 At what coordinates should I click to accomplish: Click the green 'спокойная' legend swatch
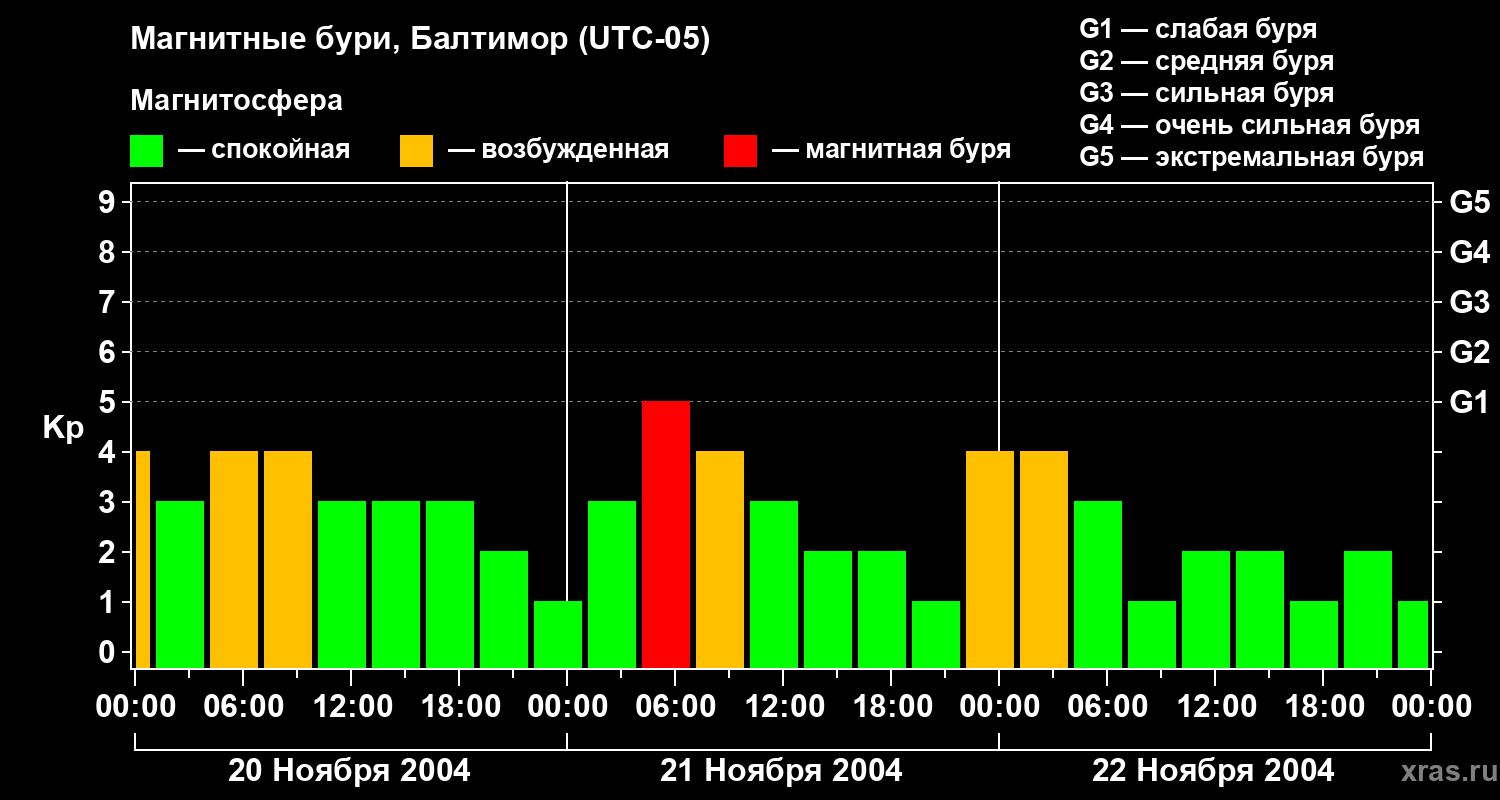click(146, 151)
